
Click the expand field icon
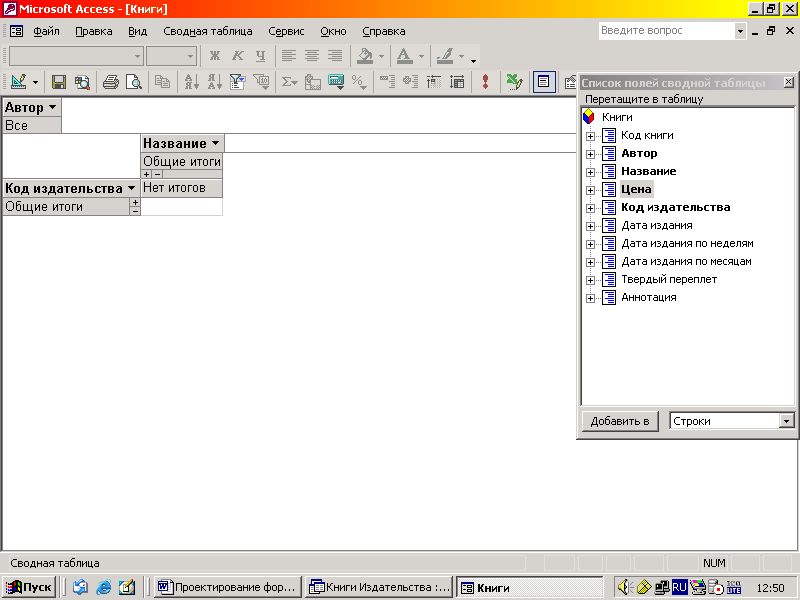coord(410,82)
